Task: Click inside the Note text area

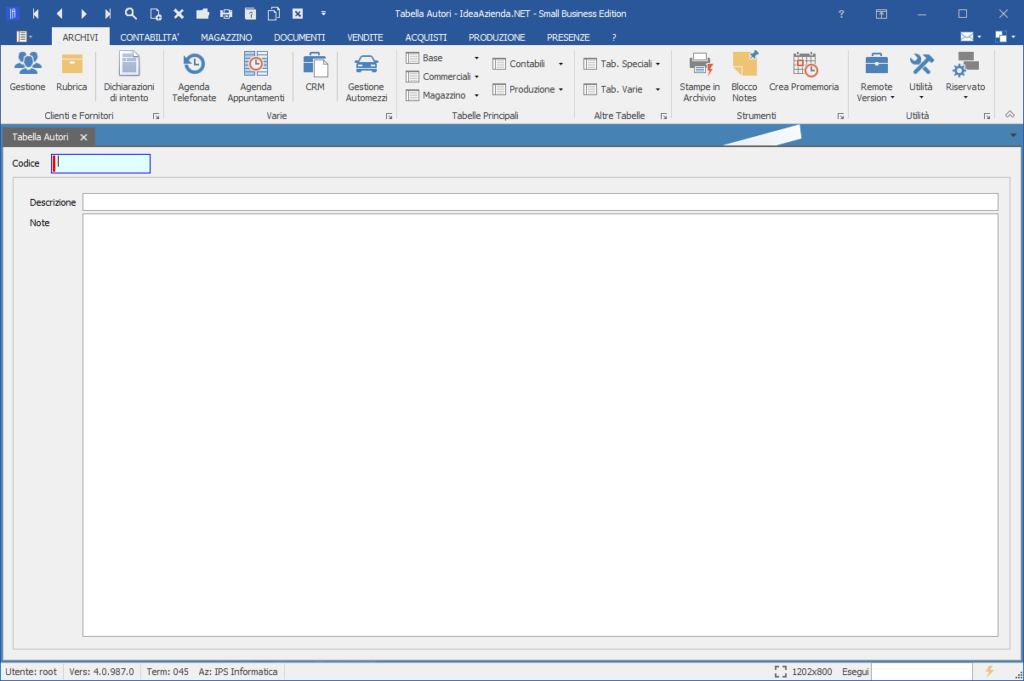Action: pos(540,425)
